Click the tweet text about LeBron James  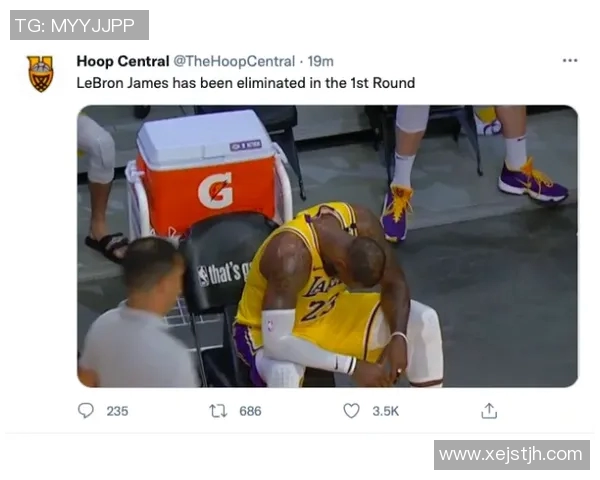(x=246, y=83)
